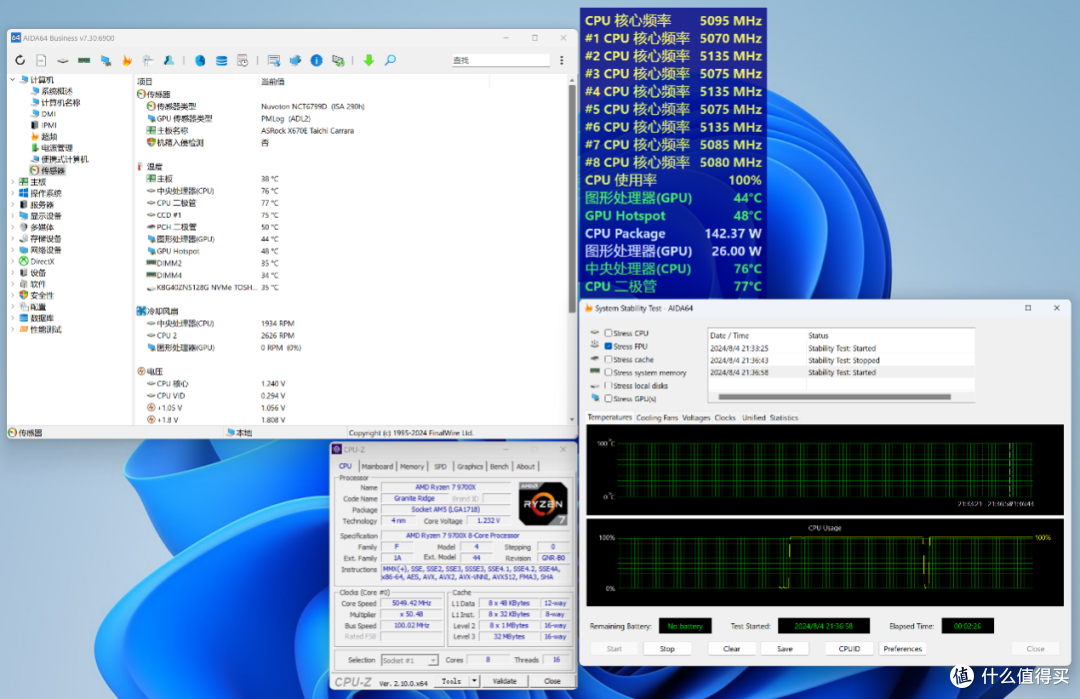Click the vertical scrollbar in AIDA64 sensor list
Screen dimensions: 1080x699
572,198
